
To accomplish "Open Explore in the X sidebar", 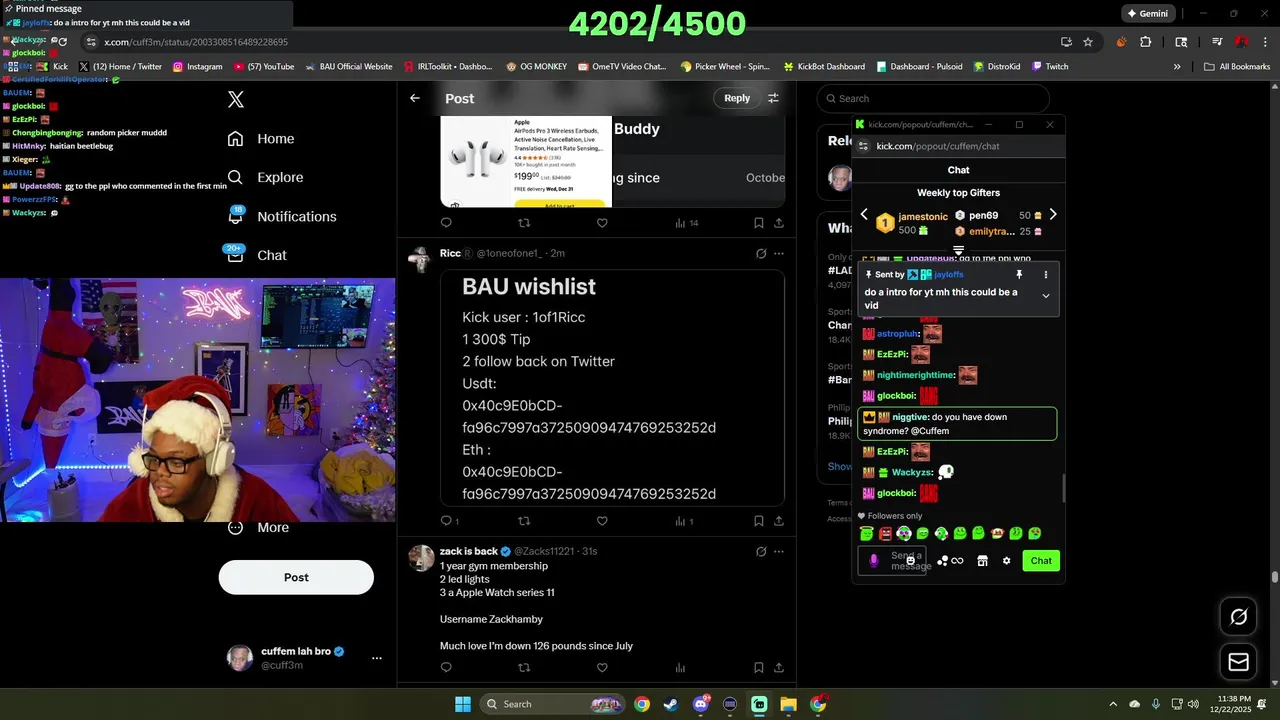I will coord(265,177).
